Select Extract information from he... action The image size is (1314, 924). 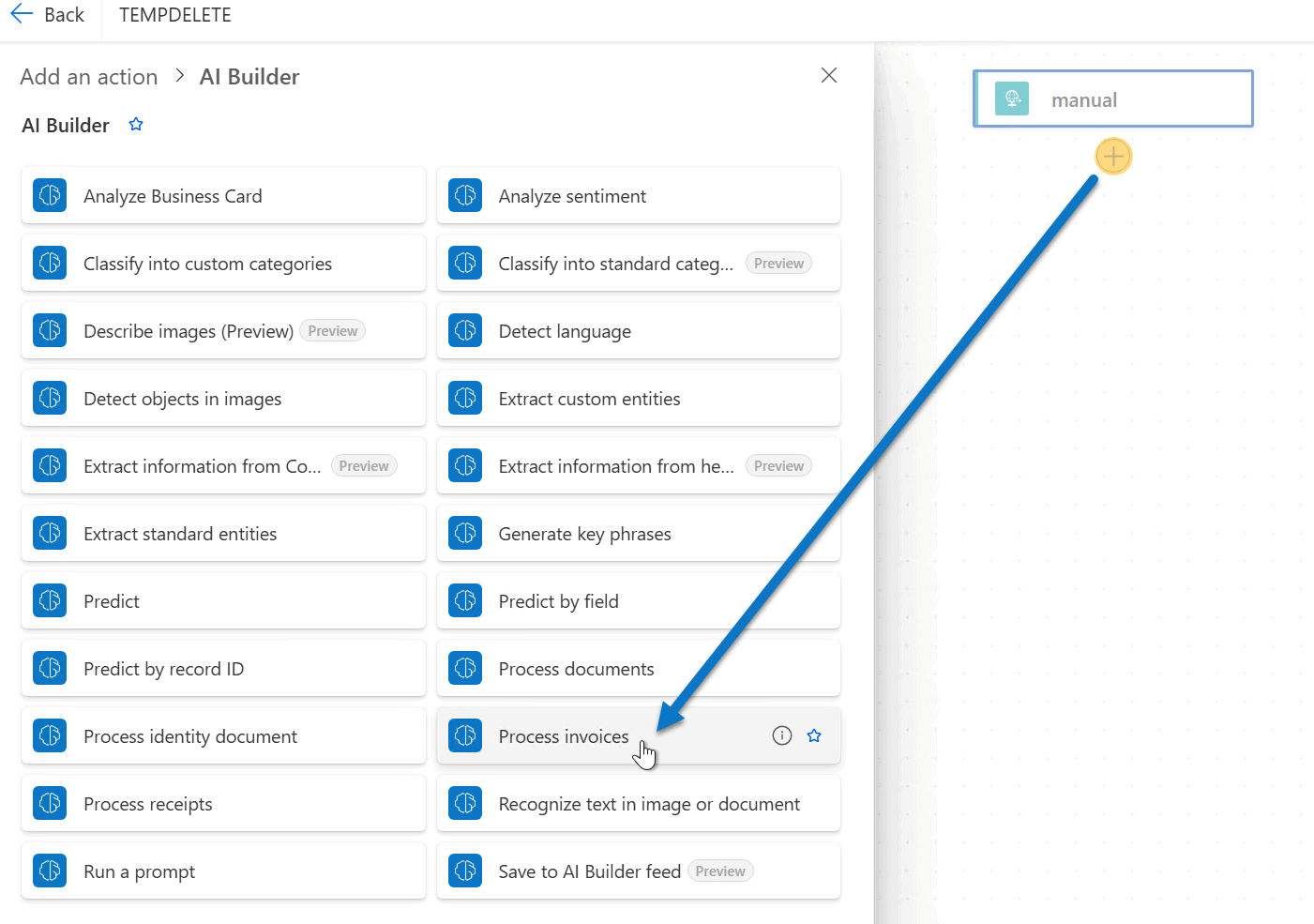pos(639,465)
